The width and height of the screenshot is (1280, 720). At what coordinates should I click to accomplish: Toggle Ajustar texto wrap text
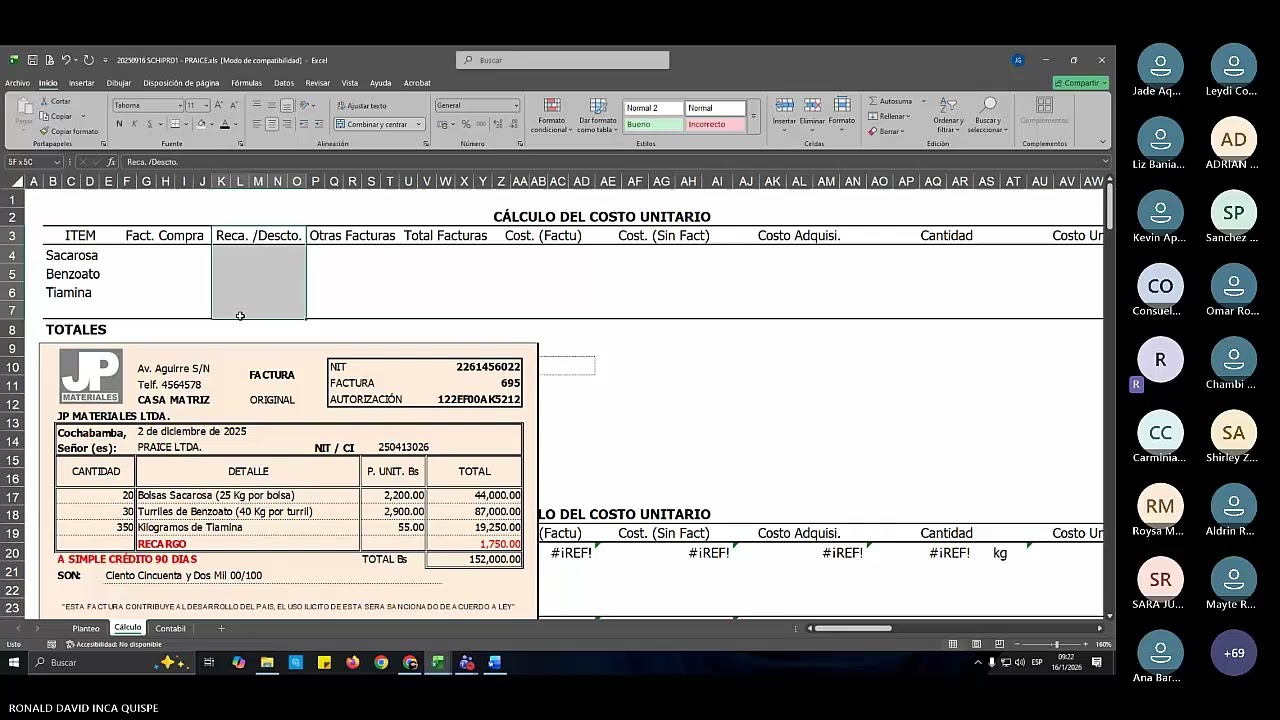click(362, 105)
